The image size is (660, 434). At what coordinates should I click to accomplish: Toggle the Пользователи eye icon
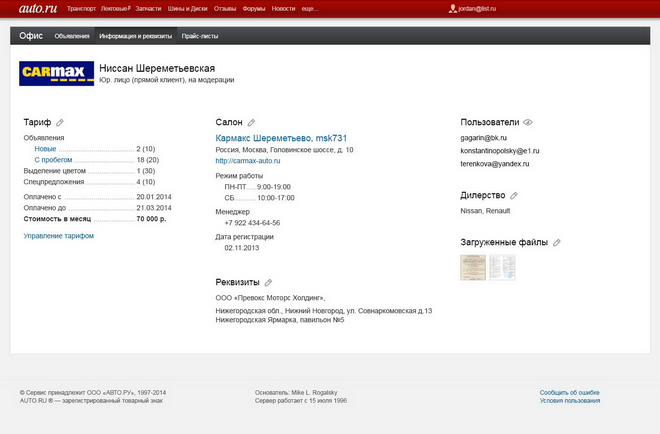click(x=528, y=122)
